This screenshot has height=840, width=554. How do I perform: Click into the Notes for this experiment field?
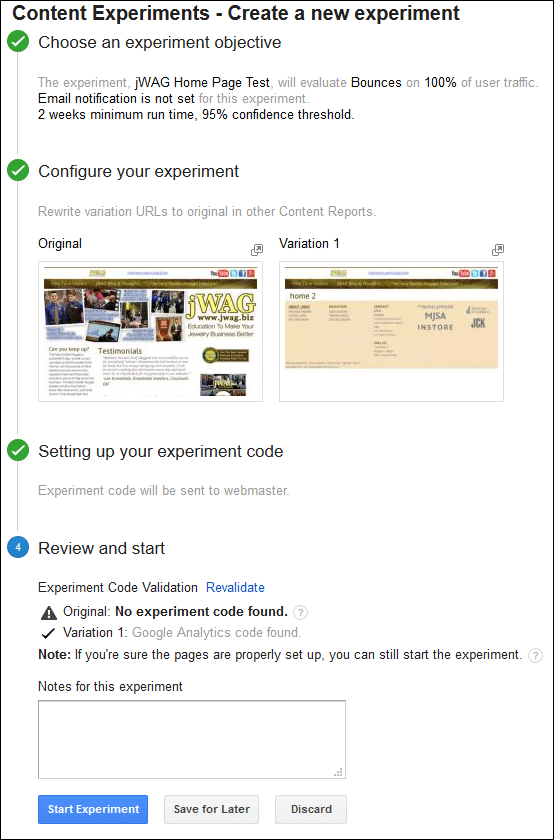[192, 739]
